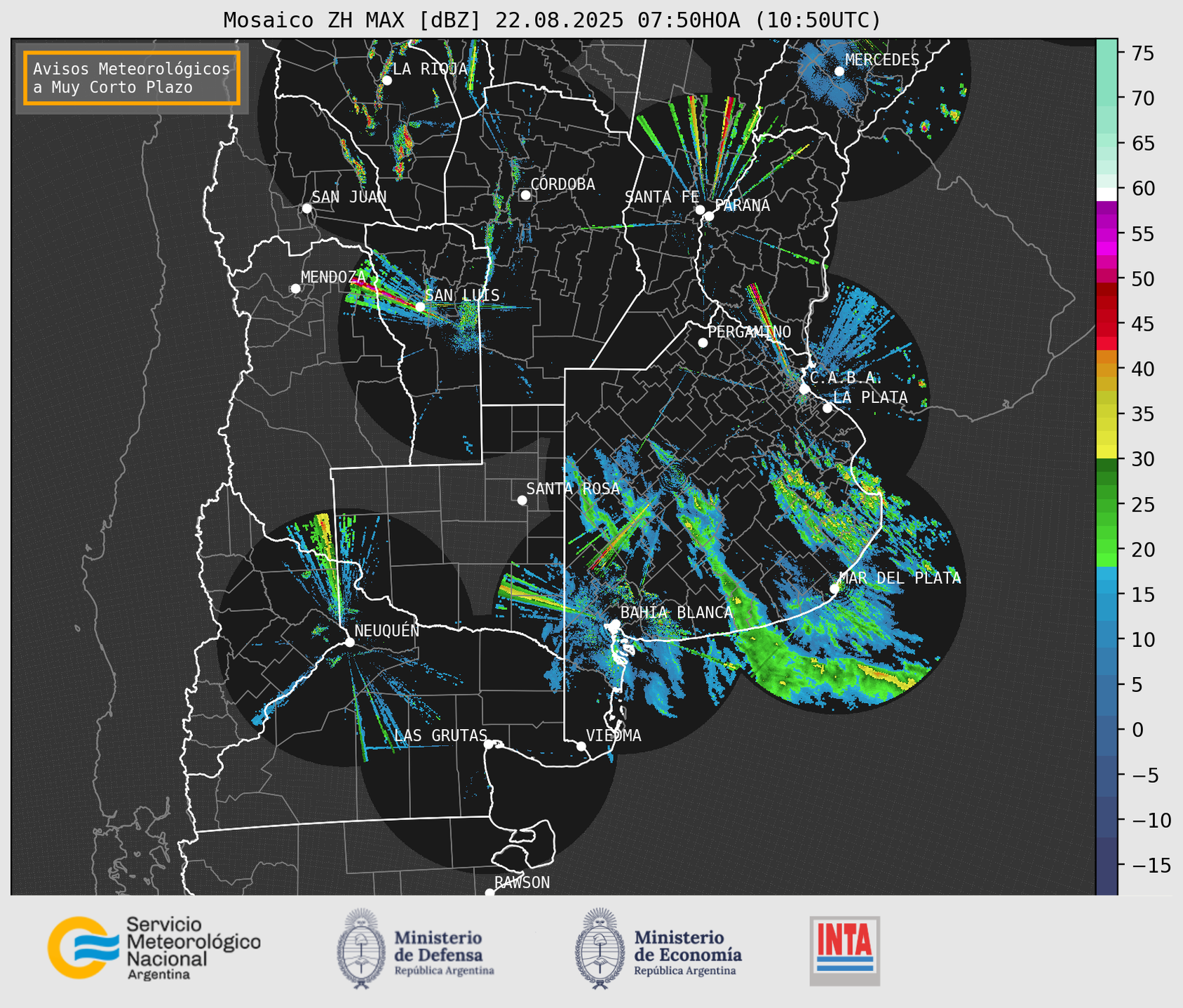This screenshot has height=1008, width=1183.
Task: Click the LA PLATA city marker
Action: click(827, 408)
